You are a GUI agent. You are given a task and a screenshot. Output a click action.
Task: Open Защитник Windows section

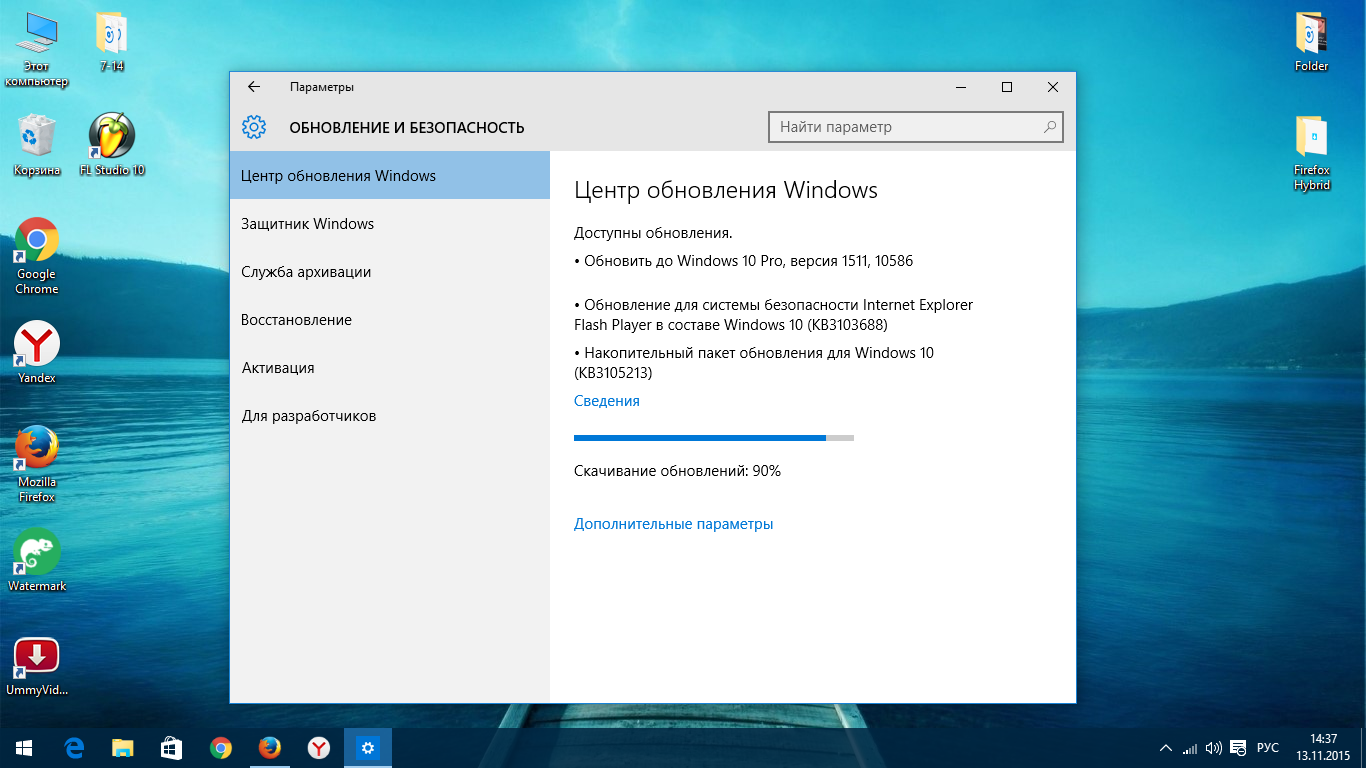(390, 223)
